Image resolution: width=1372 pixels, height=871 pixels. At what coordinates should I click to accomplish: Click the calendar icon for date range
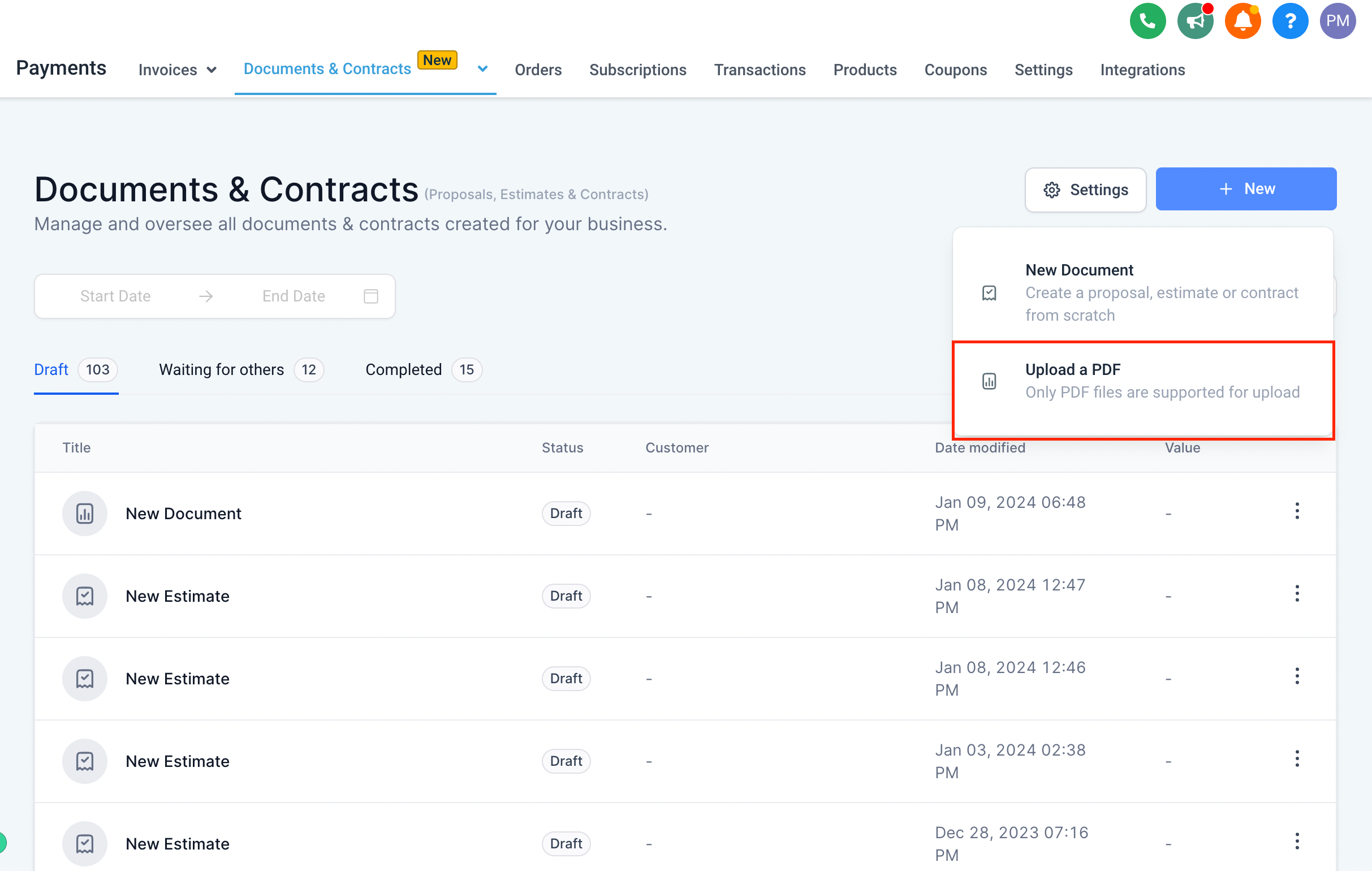pyautogui.click(x=371, y=296)
